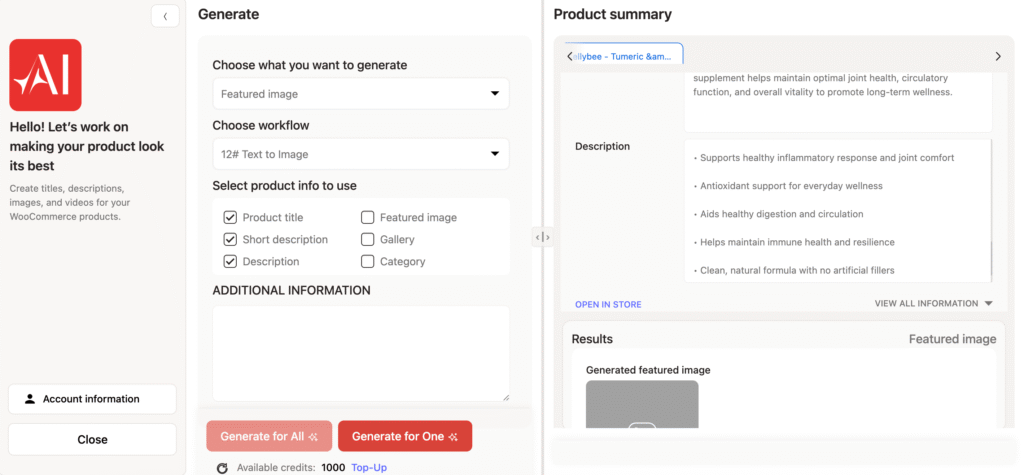
Task: Click the Generate for One button
Action: coord(404,436)
